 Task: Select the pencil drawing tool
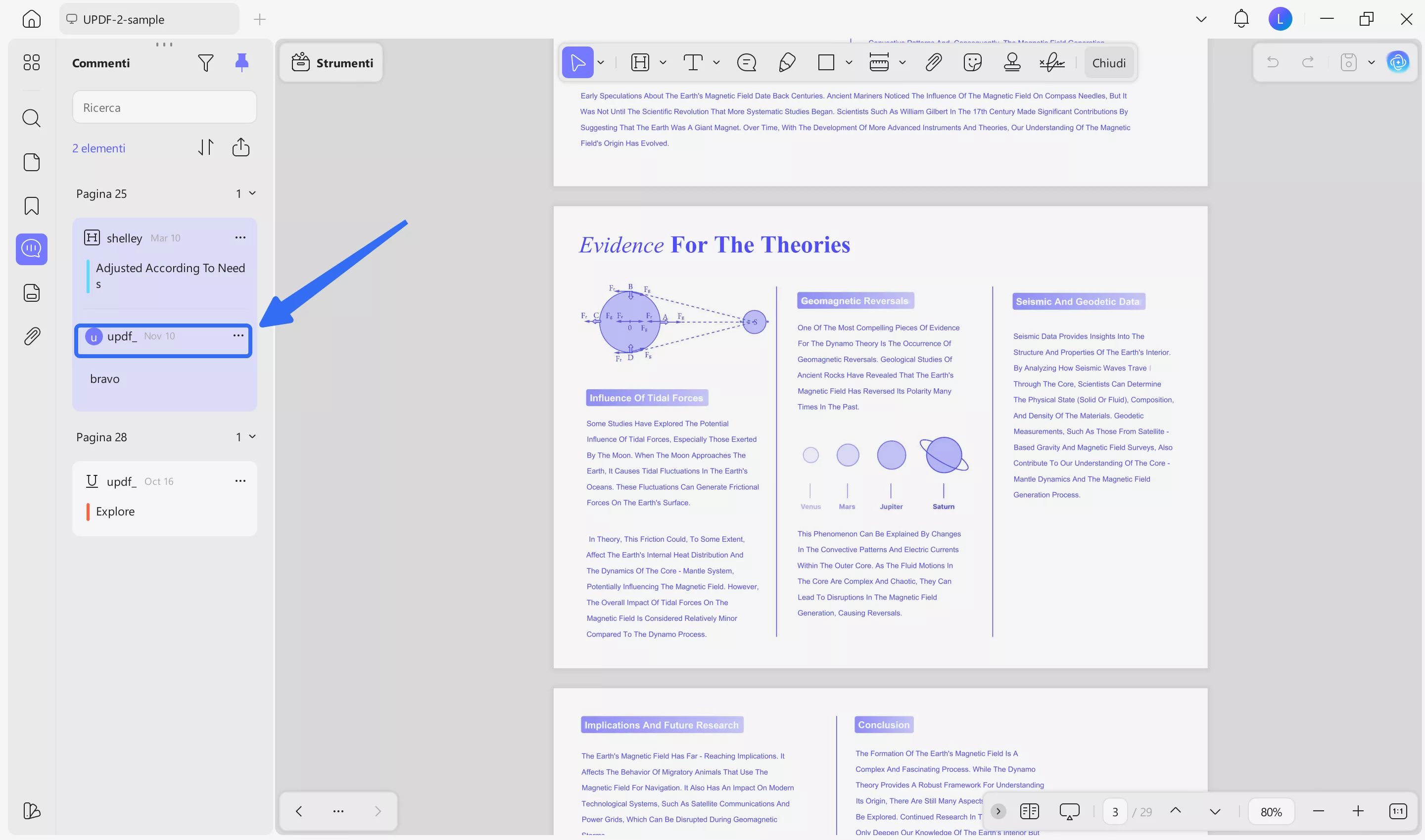tap(787, 62)
